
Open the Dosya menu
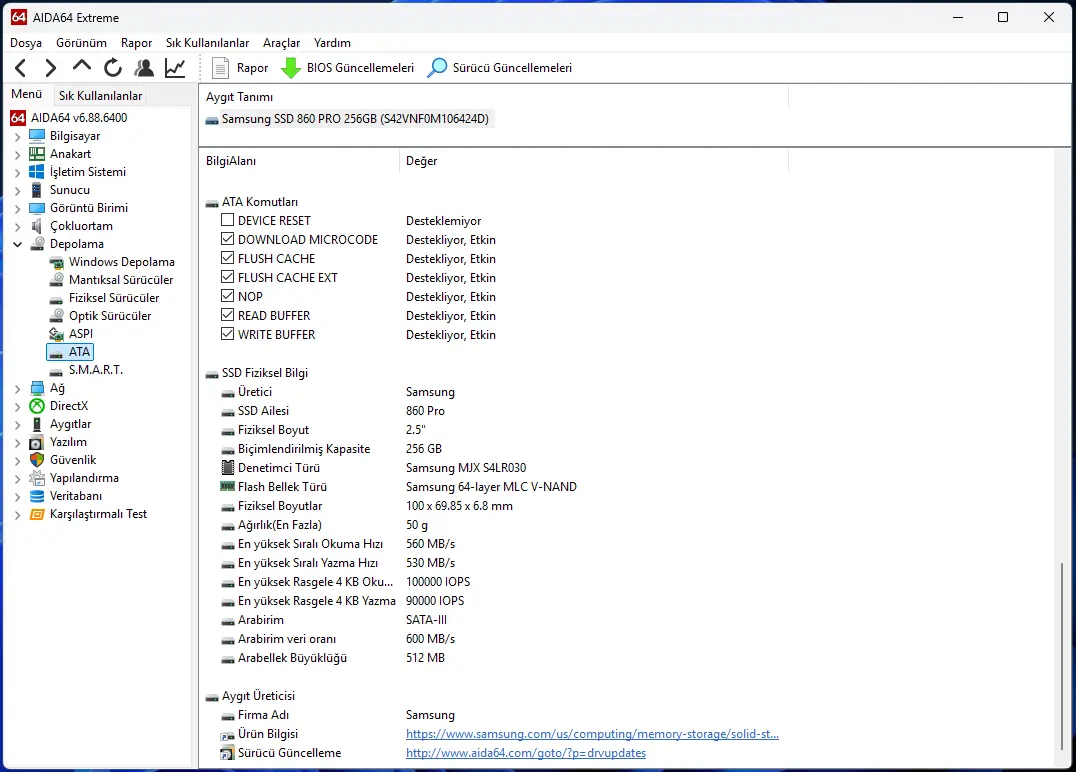point(26,43)
